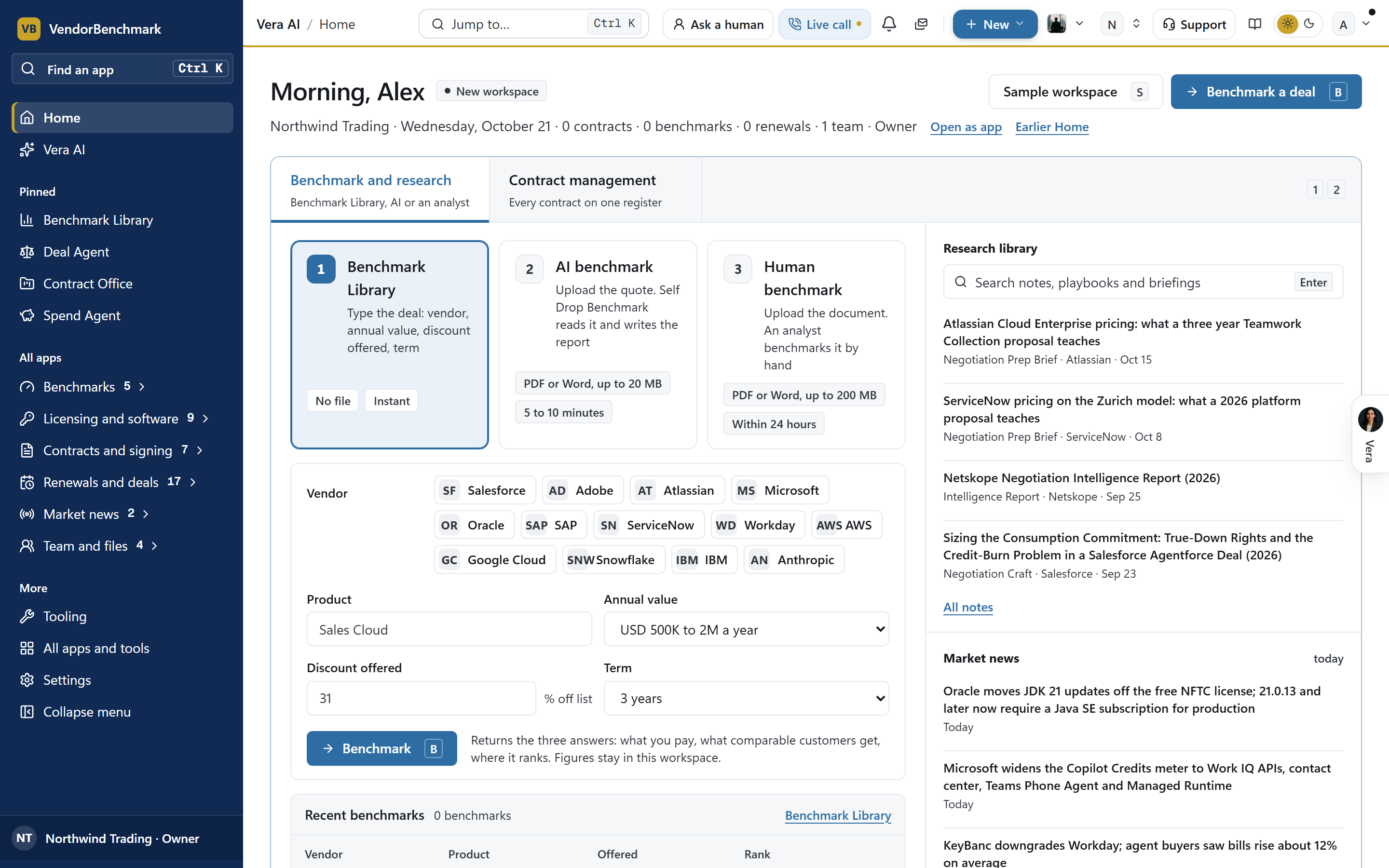The width and height of the screenshot is (1389, 868).
Task: Click the Benchmark a deal button
Action: pyautogui.click(x=1266, y=92)
